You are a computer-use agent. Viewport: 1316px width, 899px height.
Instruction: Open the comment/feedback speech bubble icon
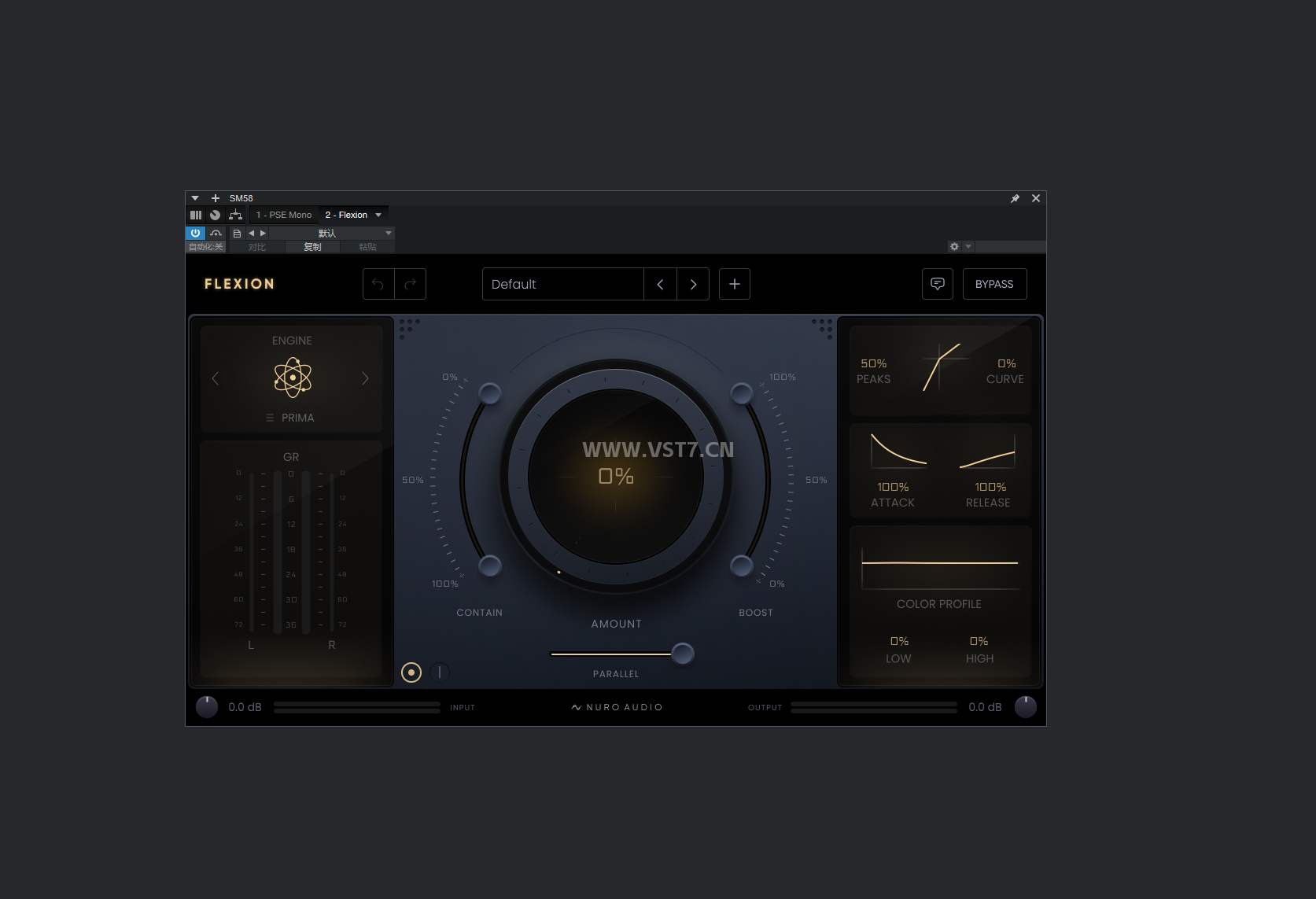[938, 284]
